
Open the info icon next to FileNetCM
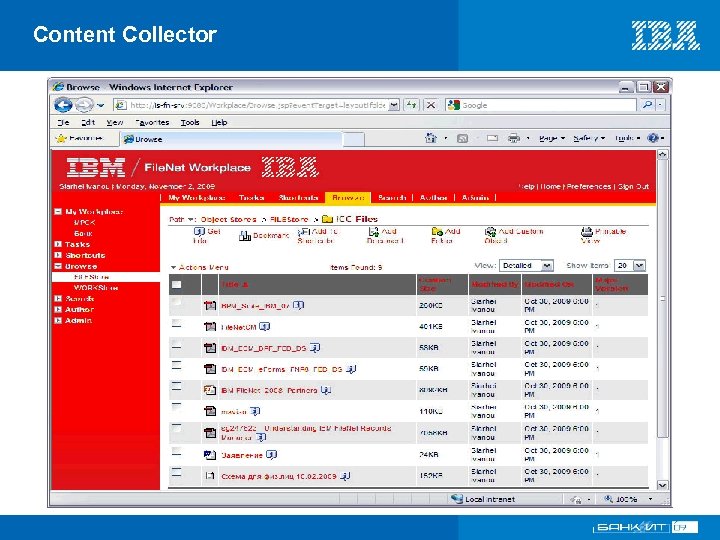click(x=264, y=326)
